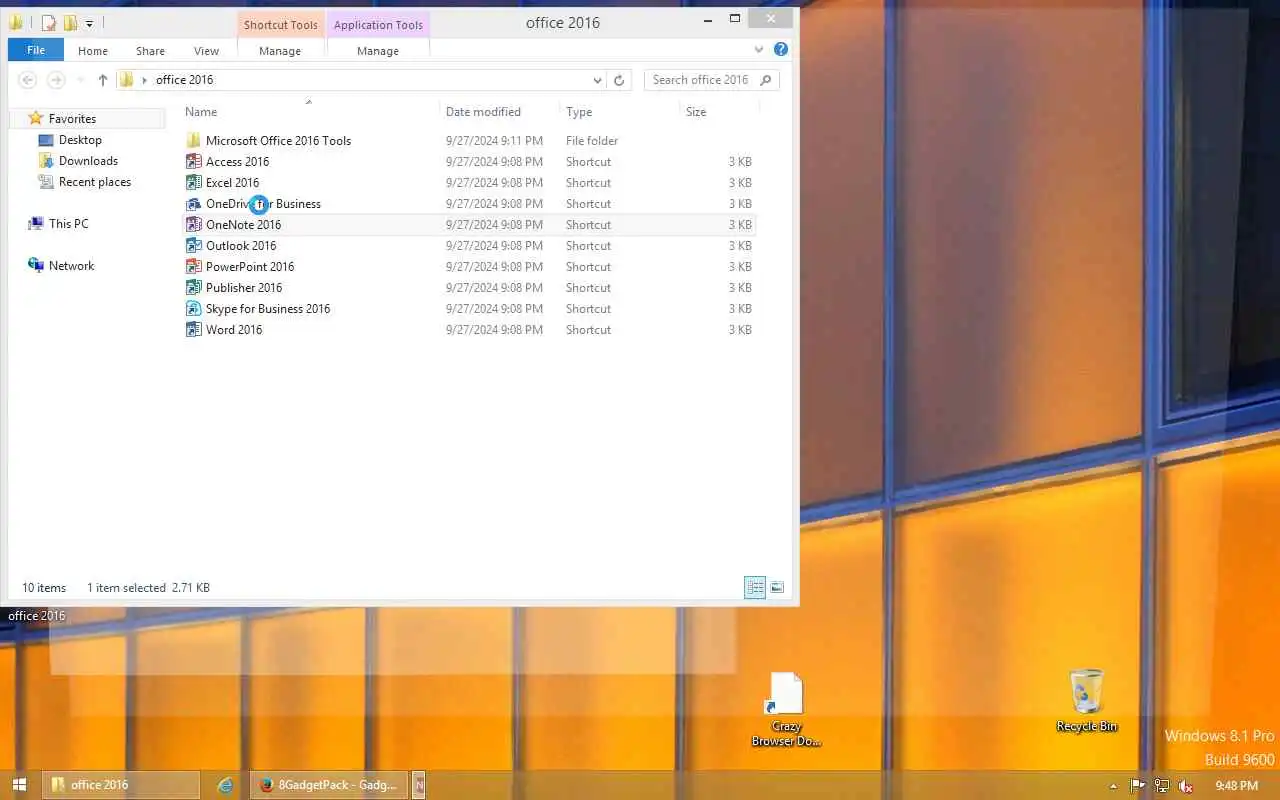Expand the address bar history dropdown

[598, 80]
